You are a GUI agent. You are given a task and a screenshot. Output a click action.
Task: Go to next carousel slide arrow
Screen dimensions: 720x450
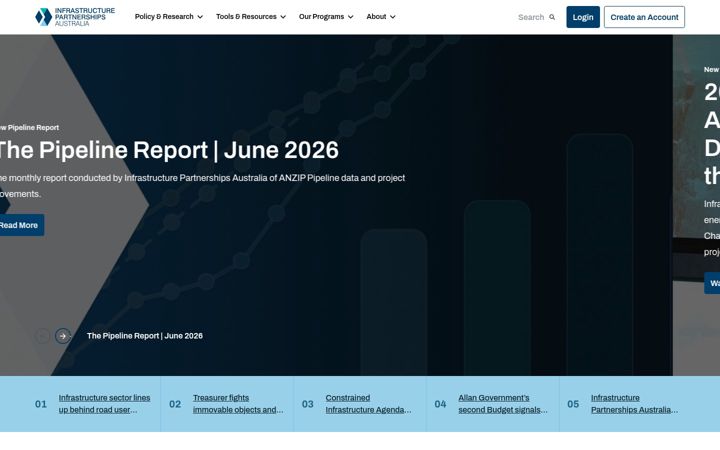click(63, 336)
